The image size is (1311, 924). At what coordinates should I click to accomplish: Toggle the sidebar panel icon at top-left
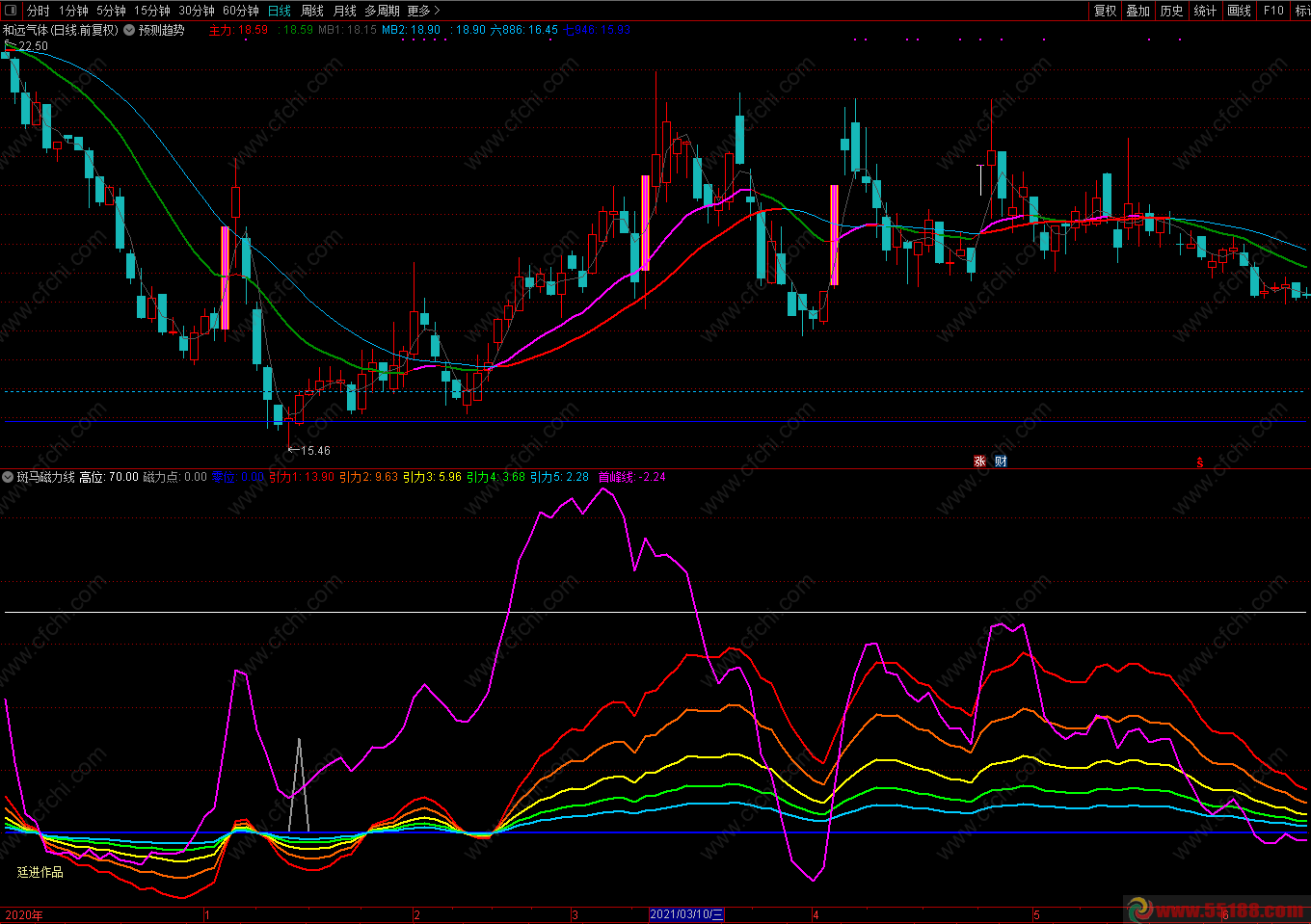pos(11,11)
